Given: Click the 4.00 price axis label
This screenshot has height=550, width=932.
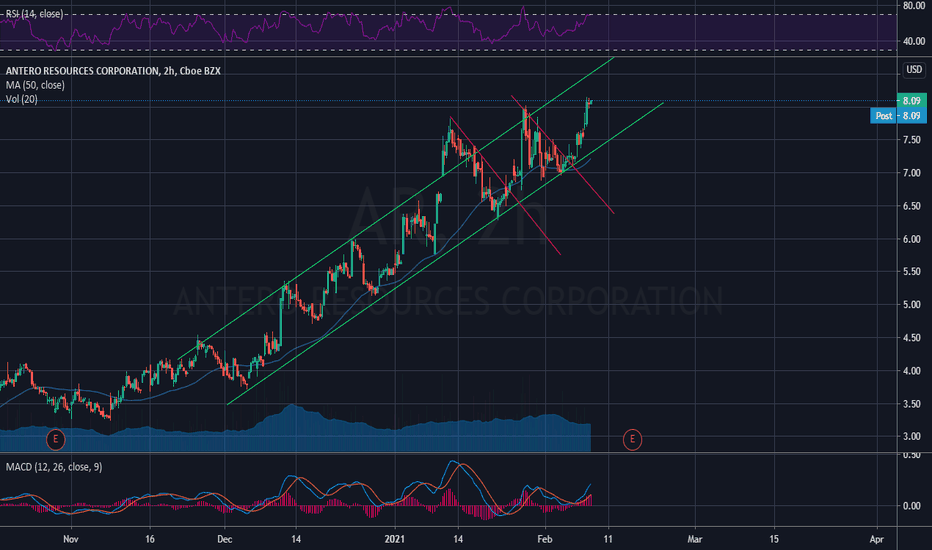Looking at the screenshot, I should [911, 370].
